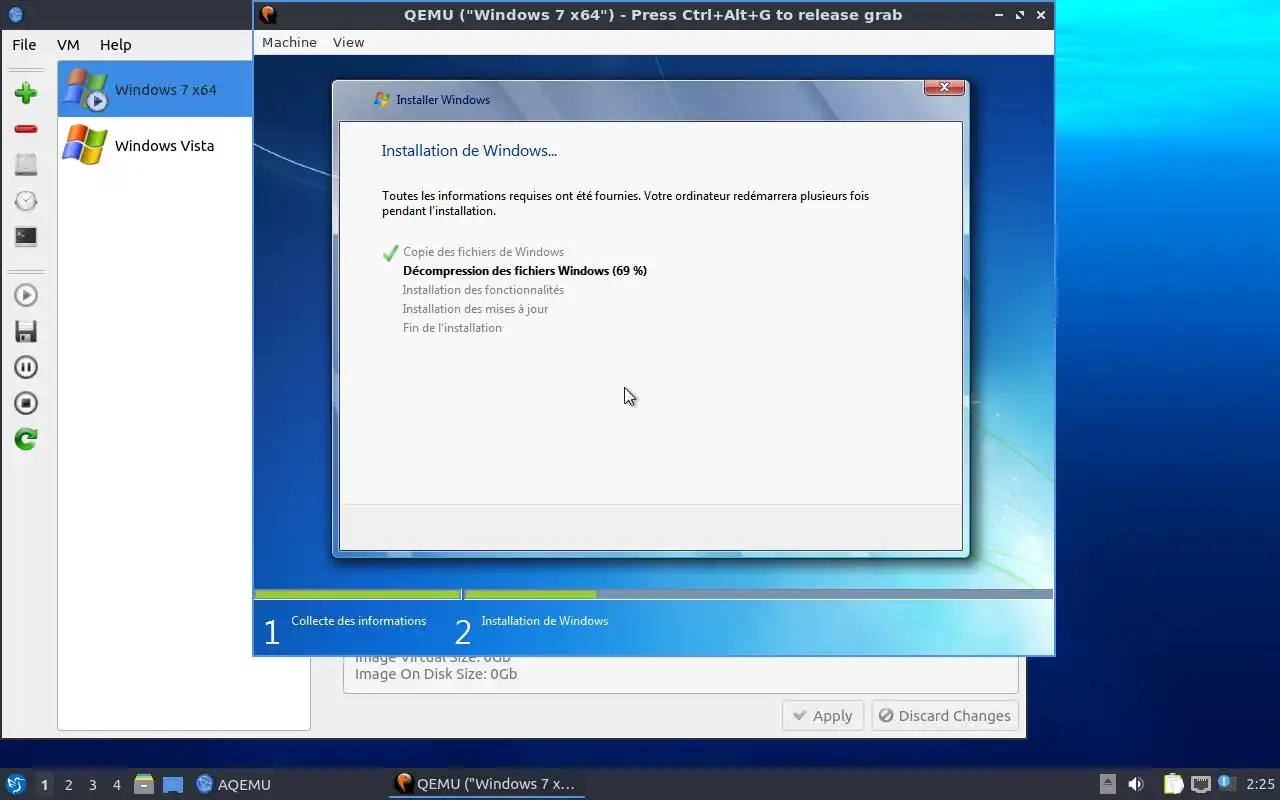
Task: Maximize the QEMU window
Action: click(x=1020, y=15)
